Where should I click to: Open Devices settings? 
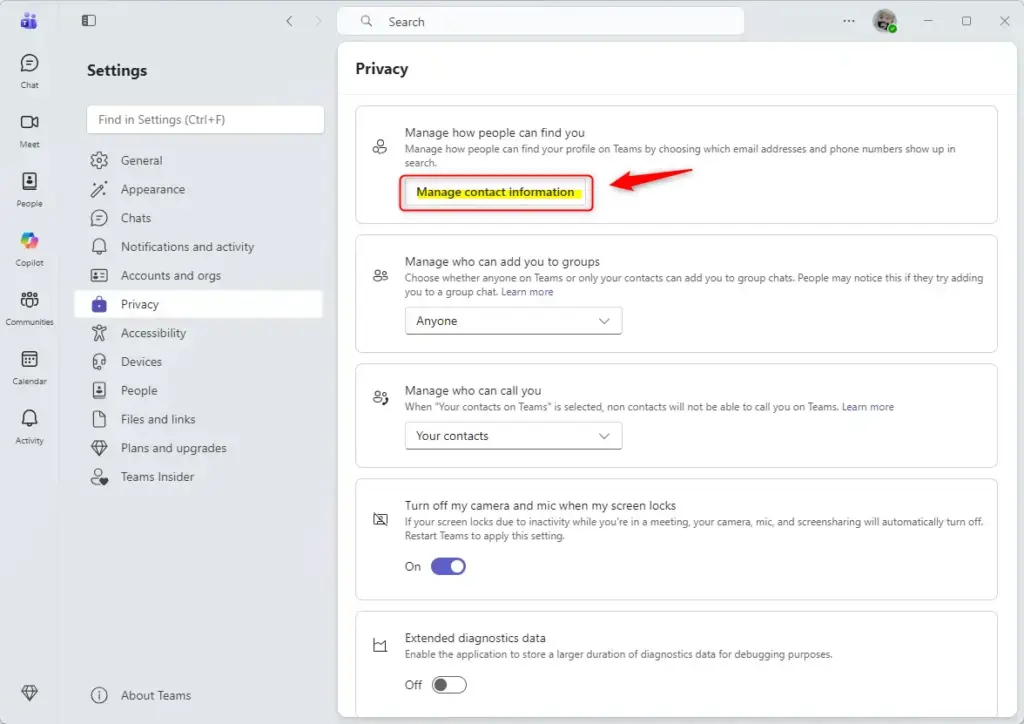(x=199, y=362)
